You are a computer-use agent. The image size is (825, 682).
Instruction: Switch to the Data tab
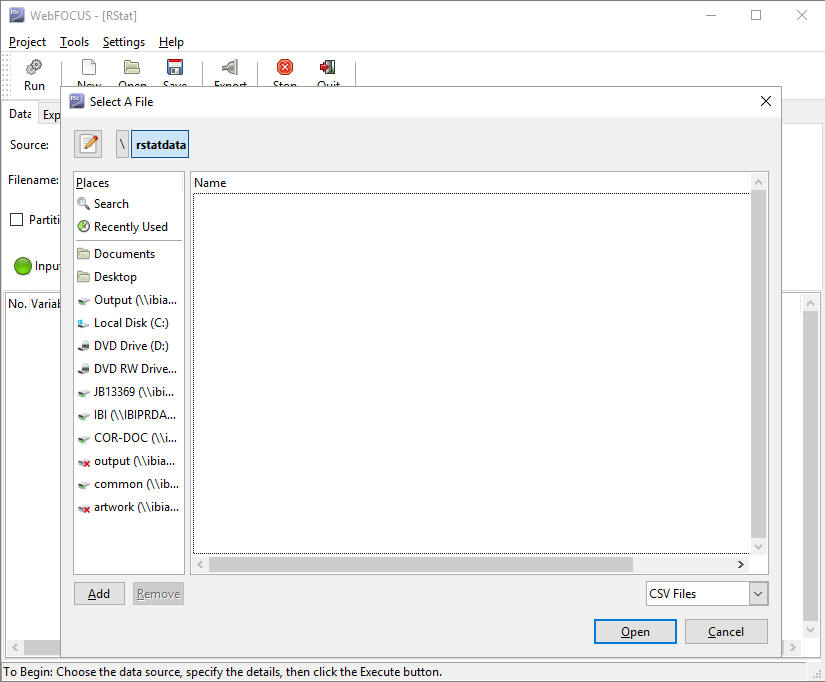20,114
